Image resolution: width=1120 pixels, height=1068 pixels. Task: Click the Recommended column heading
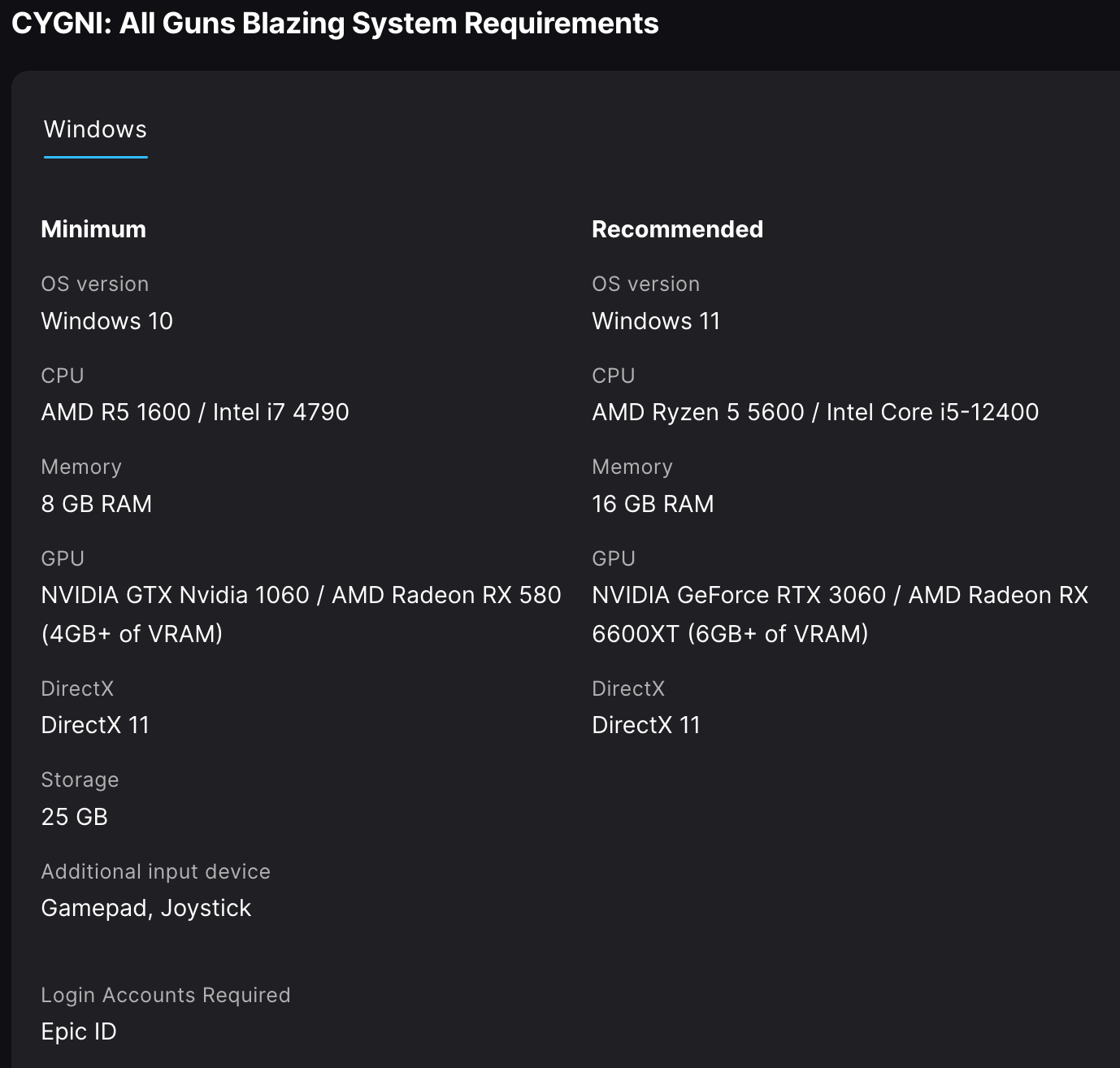pos(677,229)
